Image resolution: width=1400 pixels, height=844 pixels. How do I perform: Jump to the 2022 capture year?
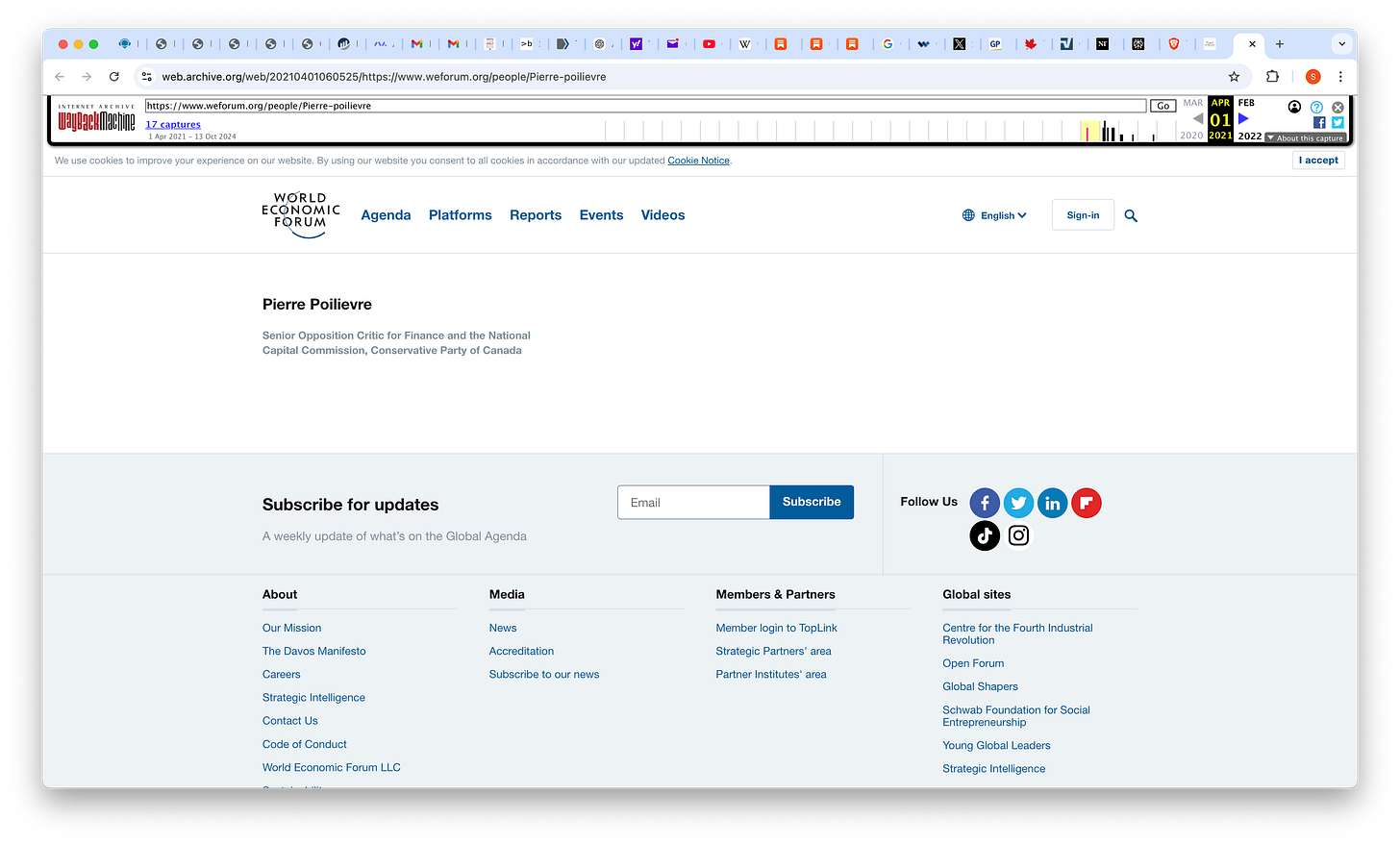coord(1249,136)
